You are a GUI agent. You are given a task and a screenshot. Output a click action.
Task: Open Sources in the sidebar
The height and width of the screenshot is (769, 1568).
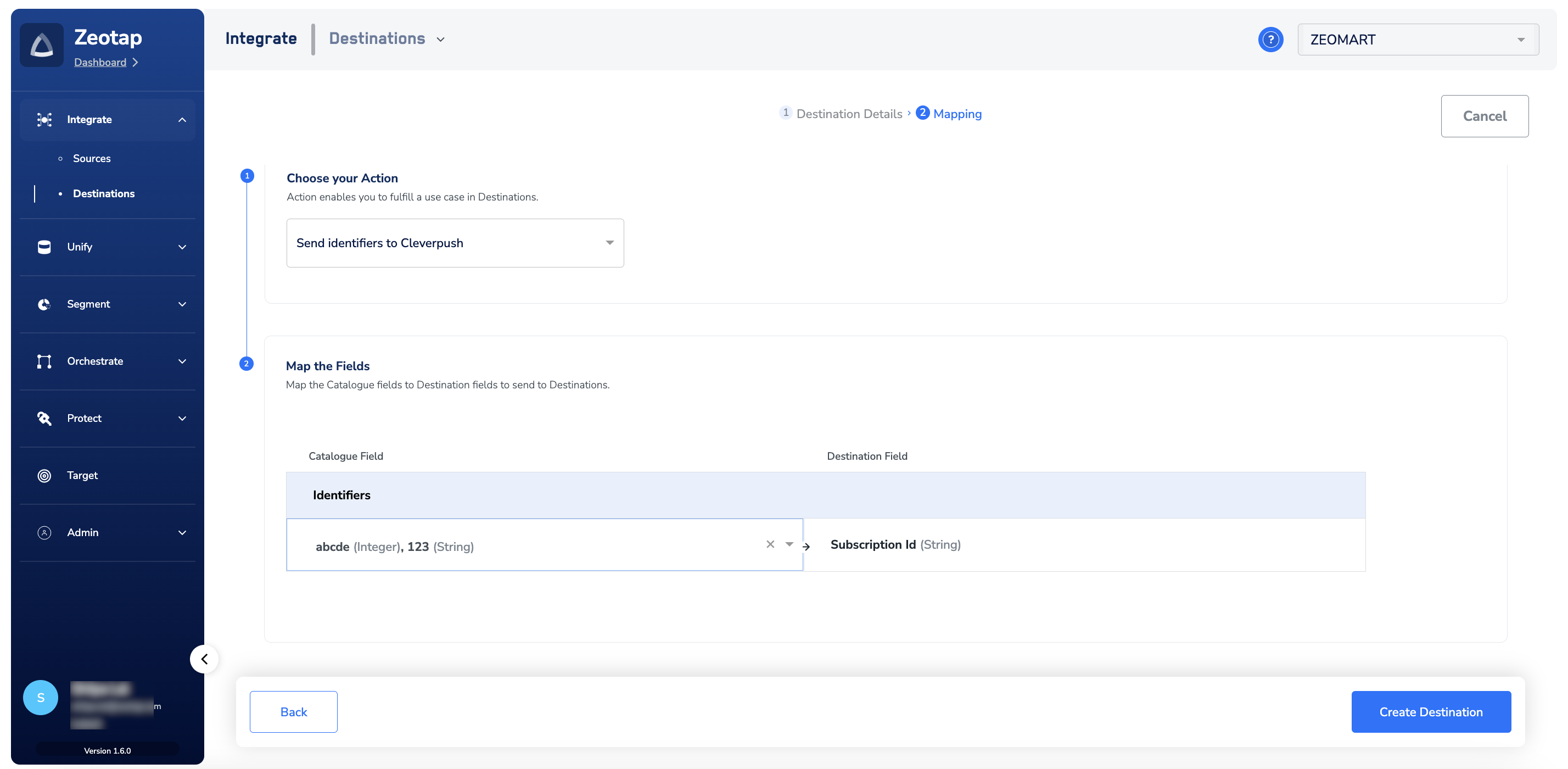pos(92,158)
